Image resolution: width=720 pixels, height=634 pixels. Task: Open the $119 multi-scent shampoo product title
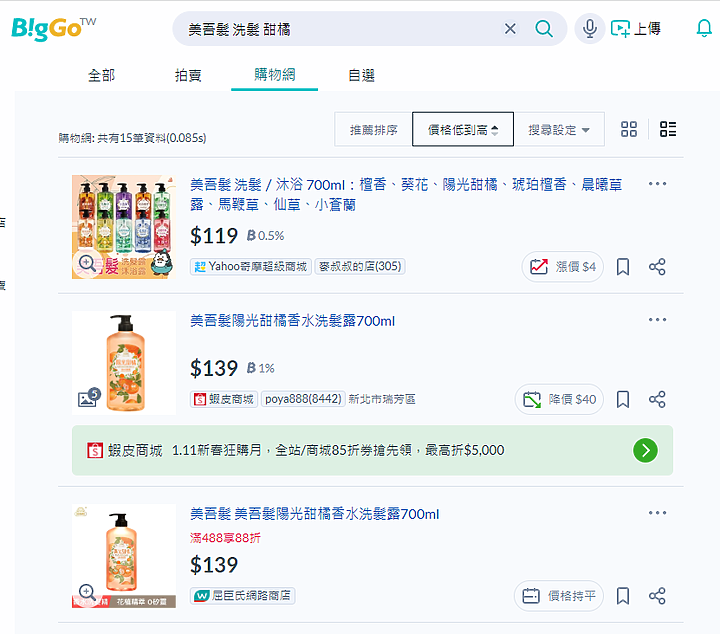click(x=406, y=195)
